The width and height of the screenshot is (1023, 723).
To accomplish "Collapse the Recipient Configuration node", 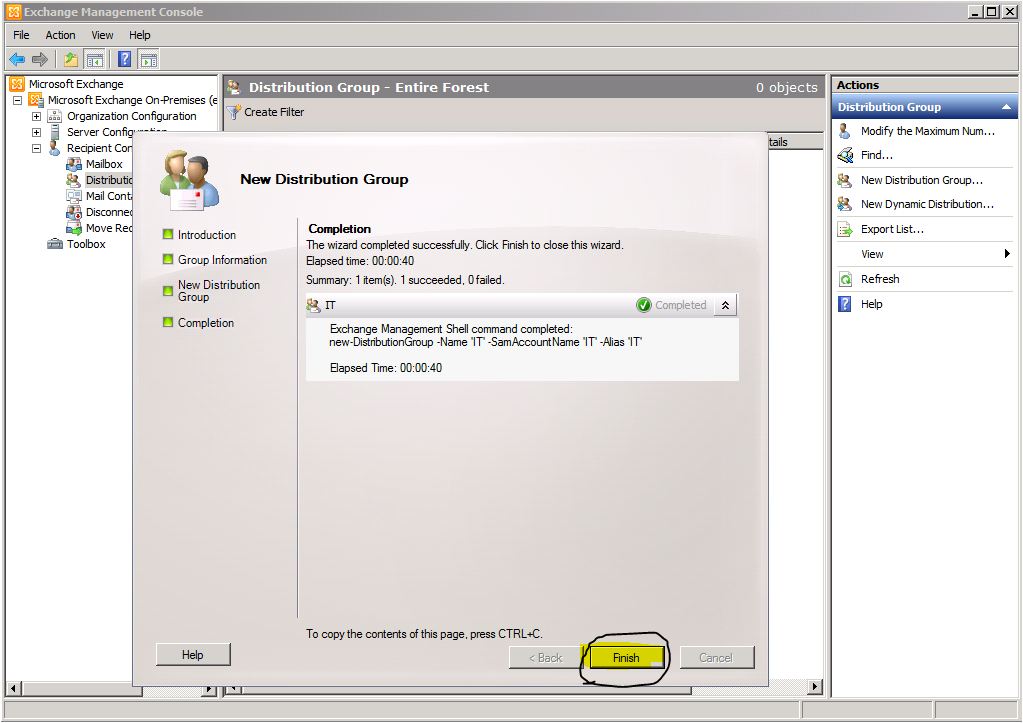I will coord(37,148).
